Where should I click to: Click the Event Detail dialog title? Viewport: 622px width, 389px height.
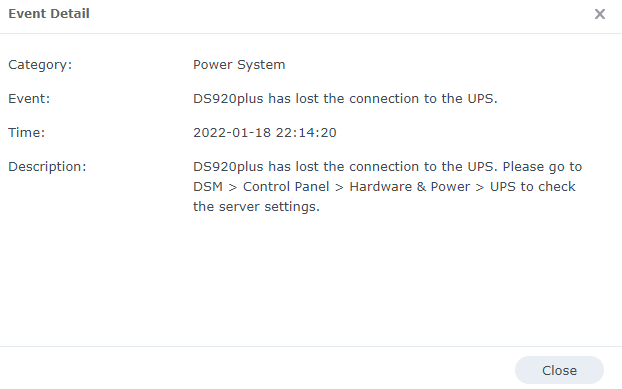click(49, 13)
